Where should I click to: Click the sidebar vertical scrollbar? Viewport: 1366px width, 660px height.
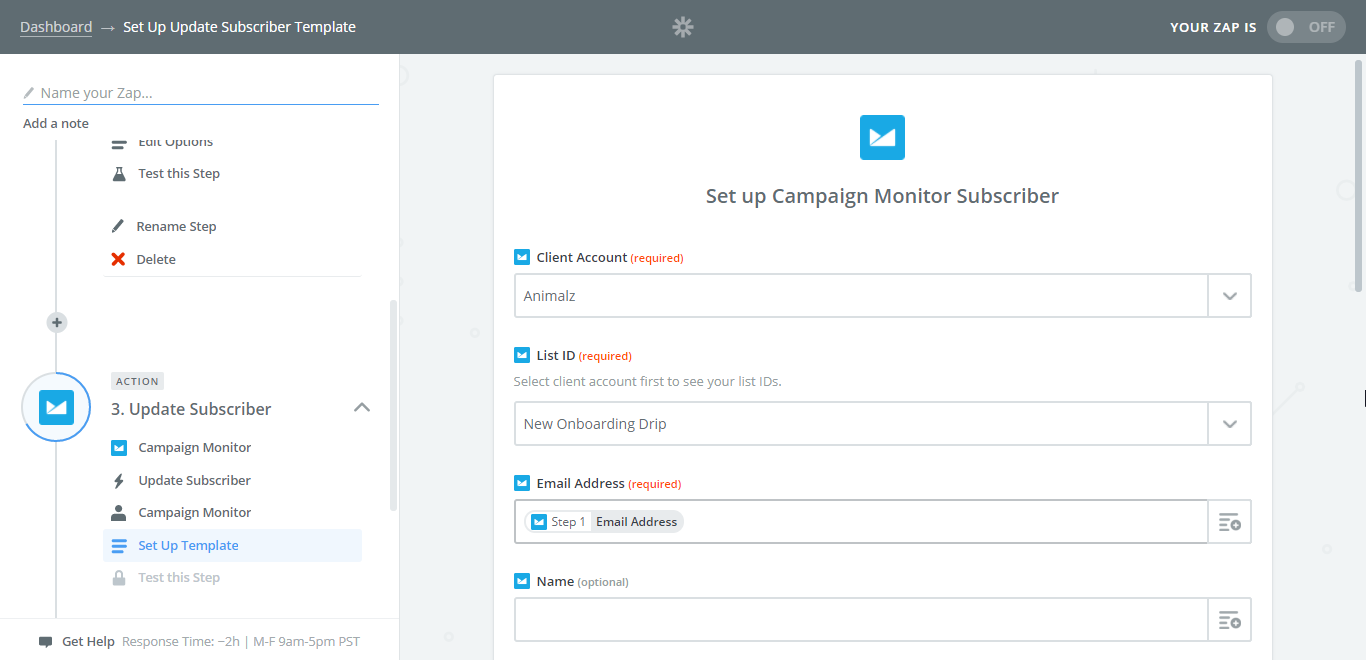(394, 405)
